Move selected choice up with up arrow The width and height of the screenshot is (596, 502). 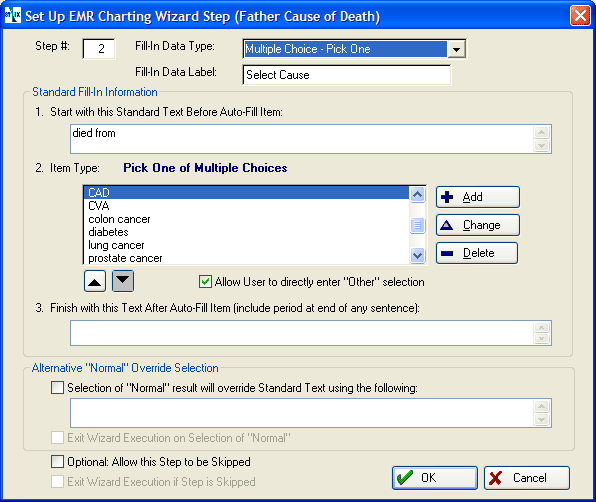(x=95, y=281)
